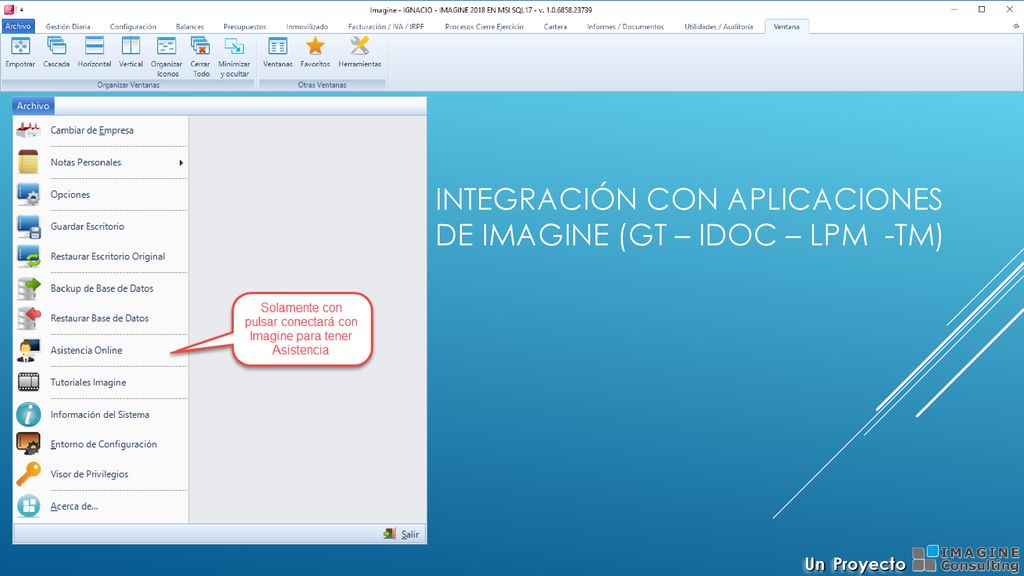Click the Asistencia Online person icon
Screen dimensions: 1024x576
tap(28, 350)
